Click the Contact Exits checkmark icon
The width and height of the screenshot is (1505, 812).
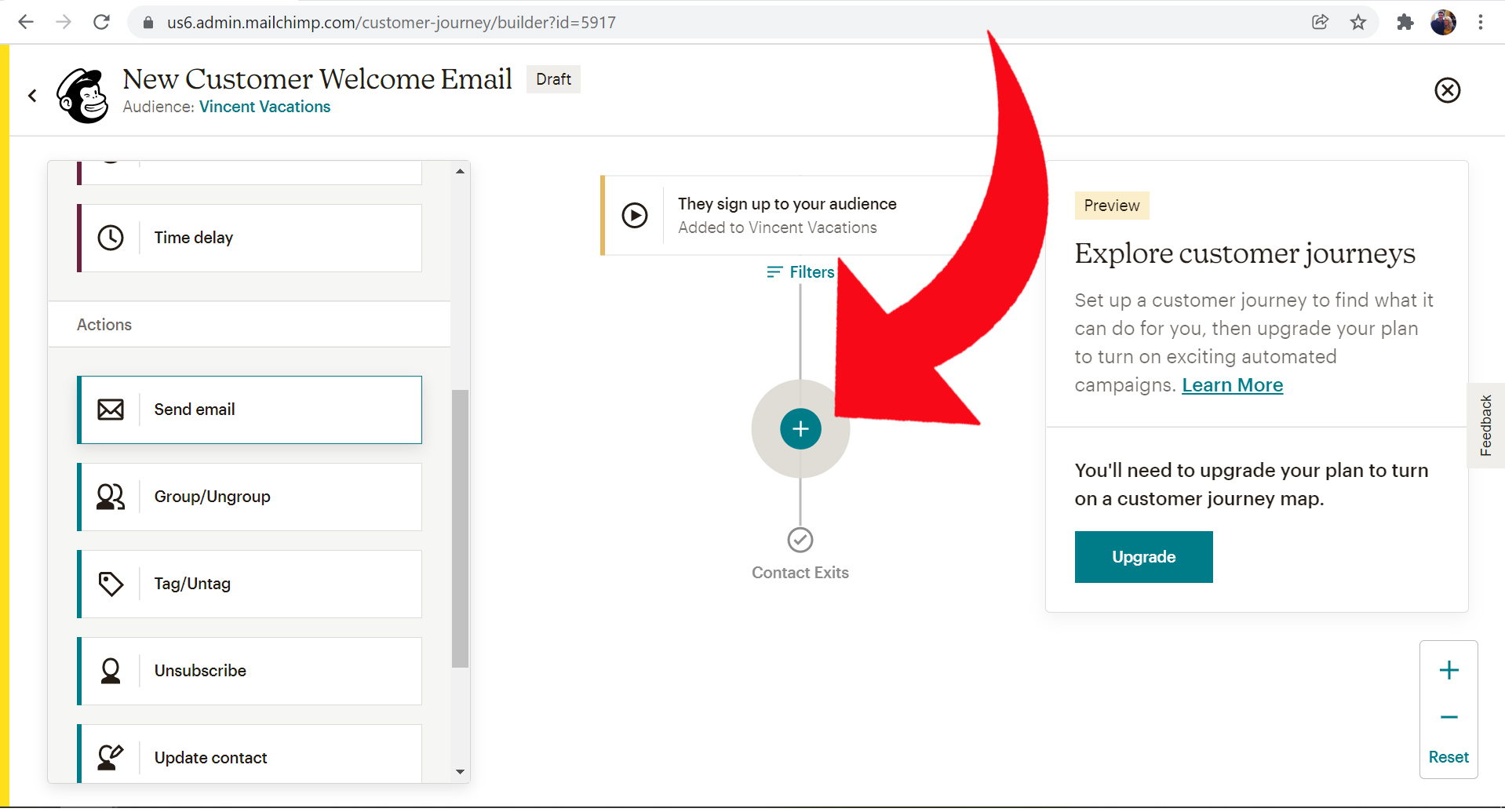coord(800,540)
